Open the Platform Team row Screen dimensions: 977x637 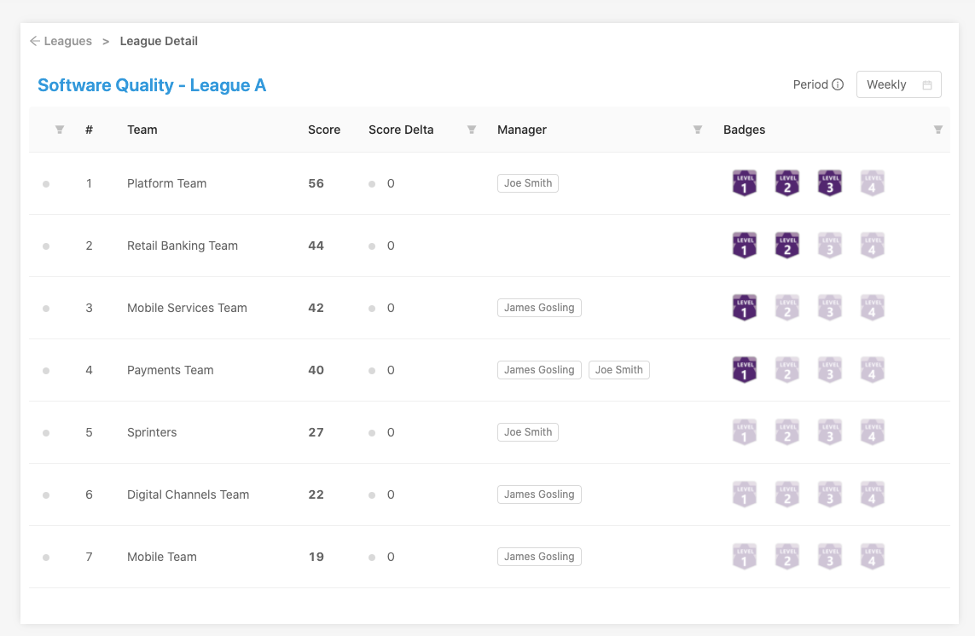167,184
